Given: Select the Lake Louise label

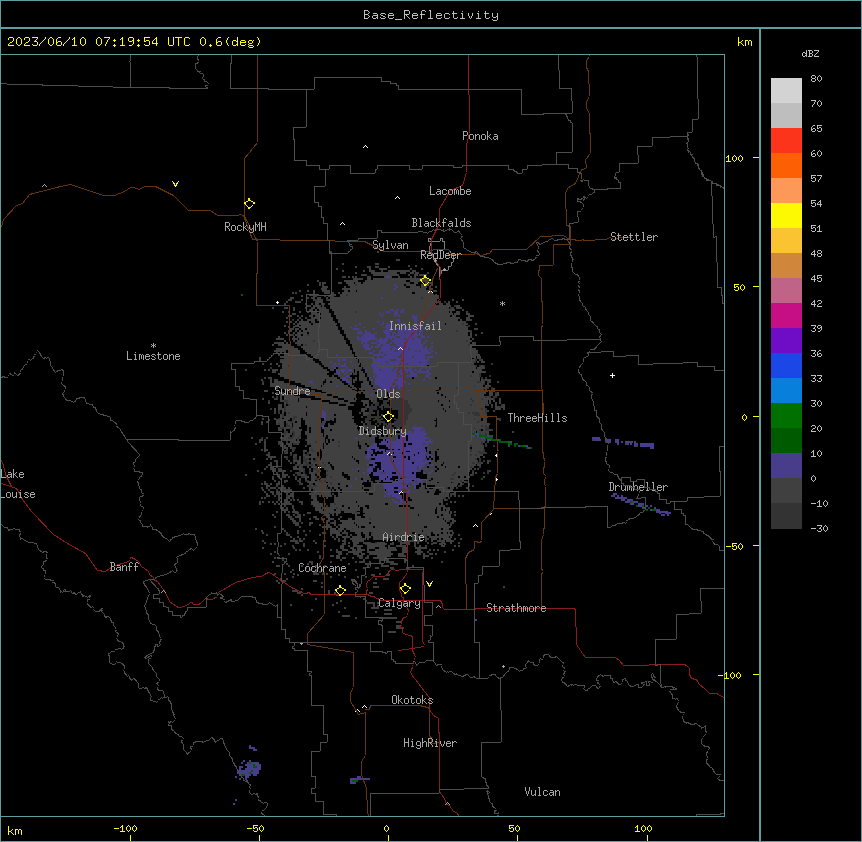Looking at the screenshot, I should 18,484.
